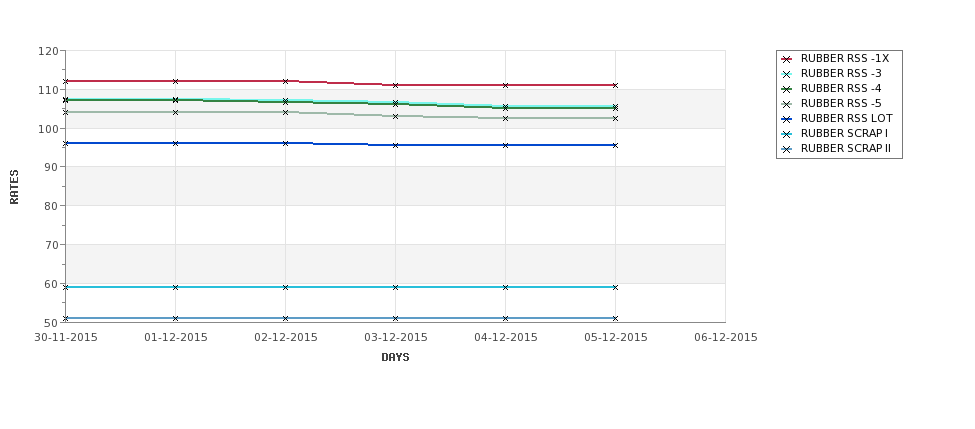
Task: Click SCRAP II data point on 01-12-2015
Action: pyautogui.click(x=175, y=318)
